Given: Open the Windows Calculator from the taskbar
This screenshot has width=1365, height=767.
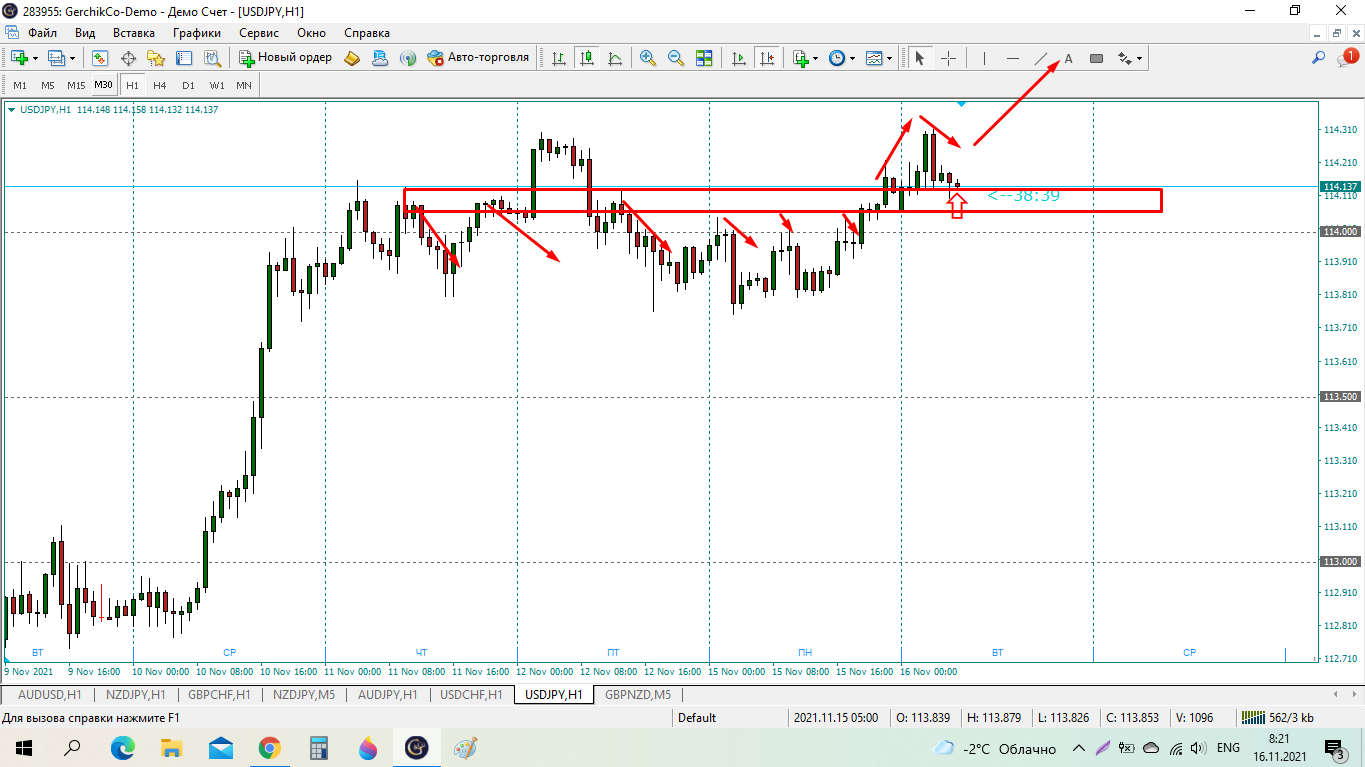Looking at the screenshot, I should click(x=319, y=748).
